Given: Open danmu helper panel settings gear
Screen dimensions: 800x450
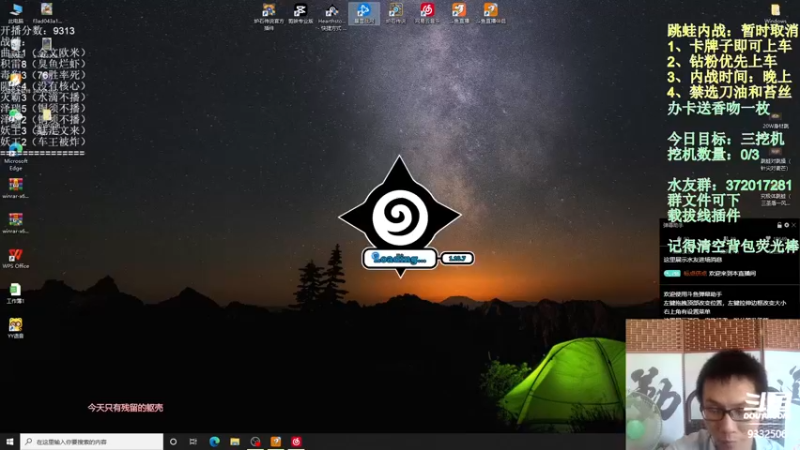Looking at the screenshot, I should click(x=786, y=225).
